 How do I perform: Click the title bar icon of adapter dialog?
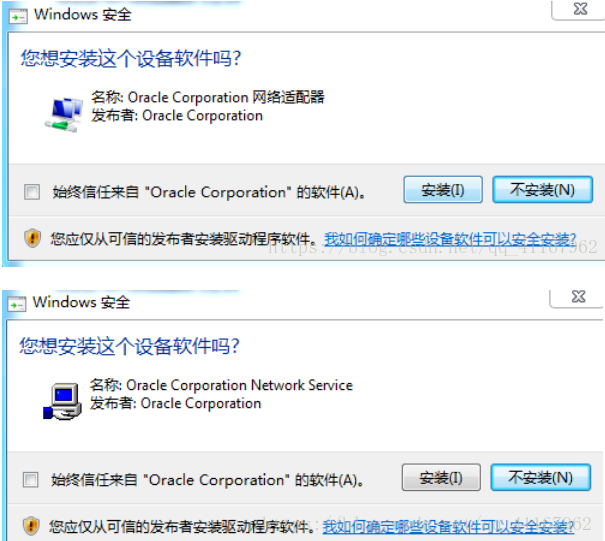pos(18,17)
